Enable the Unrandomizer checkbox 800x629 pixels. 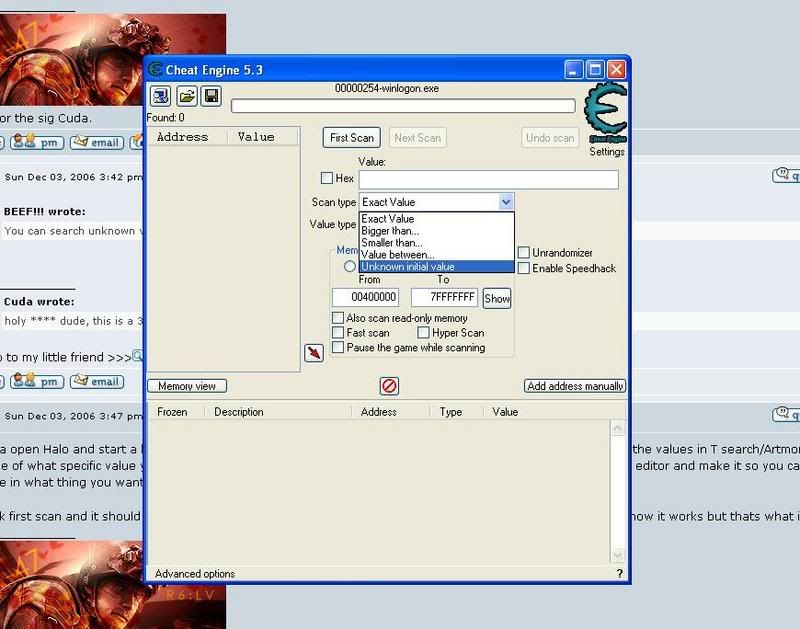523,253
